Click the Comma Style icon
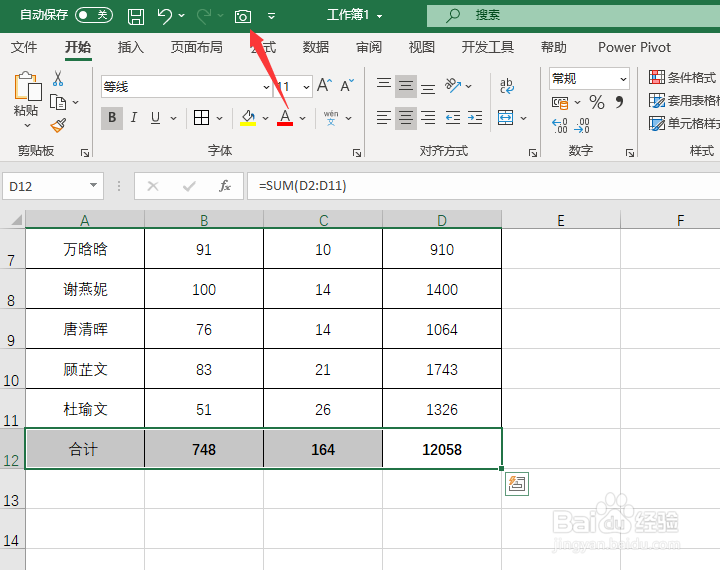 click(619, 102)
